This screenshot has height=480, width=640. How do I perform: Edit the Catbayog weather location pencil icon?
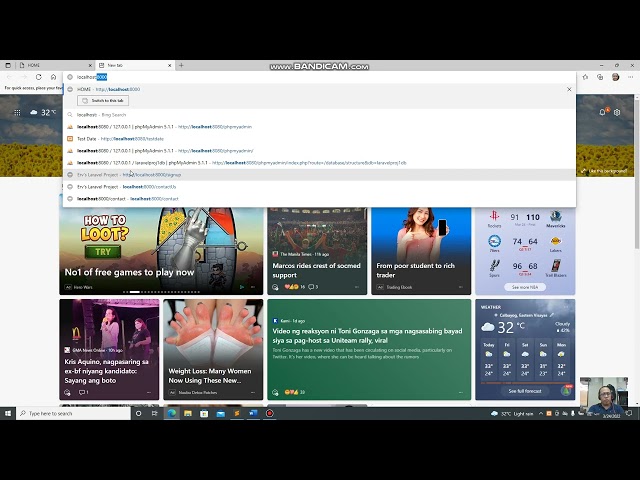[x=552, y=315]
